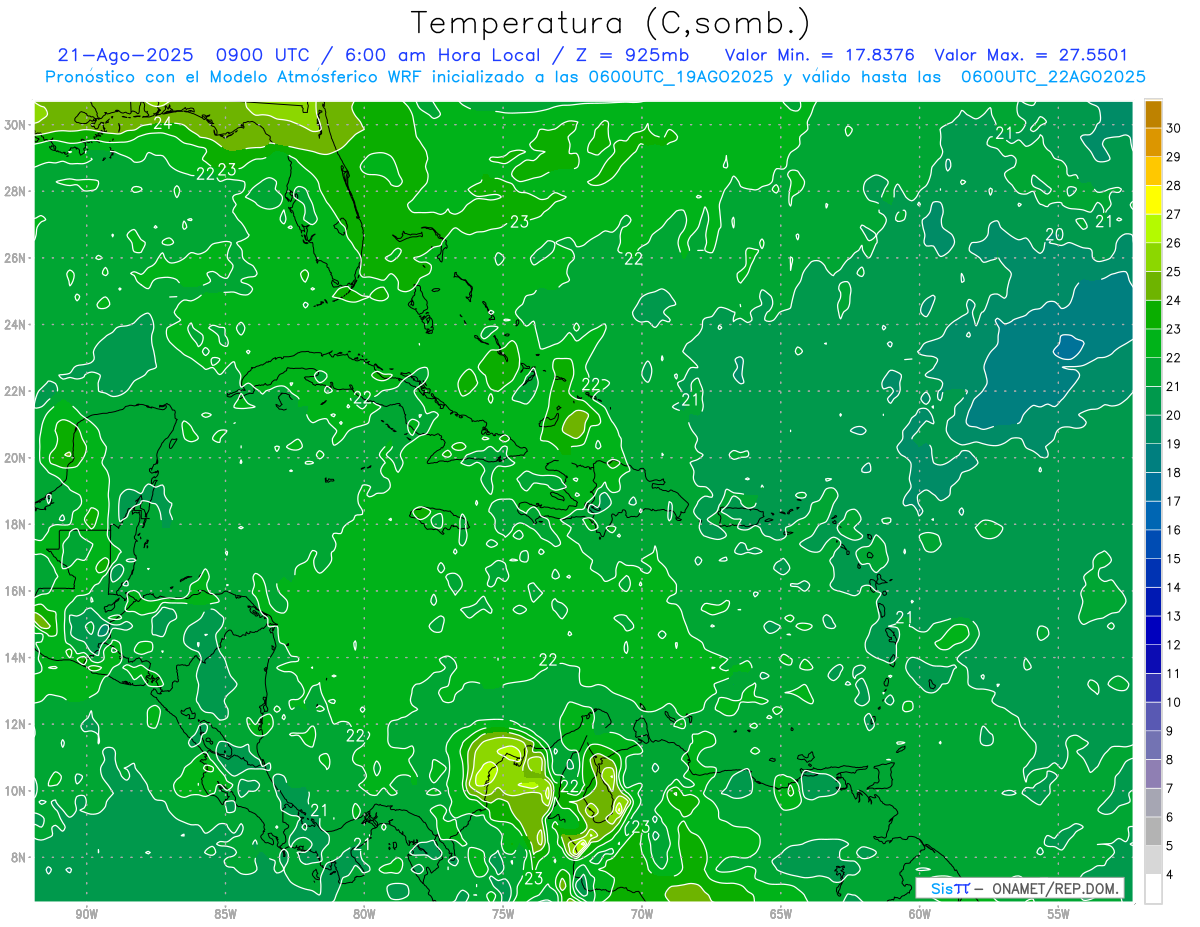
Task: Click legend label "15" on the color scale
Action: click(x=1174, y=559)
